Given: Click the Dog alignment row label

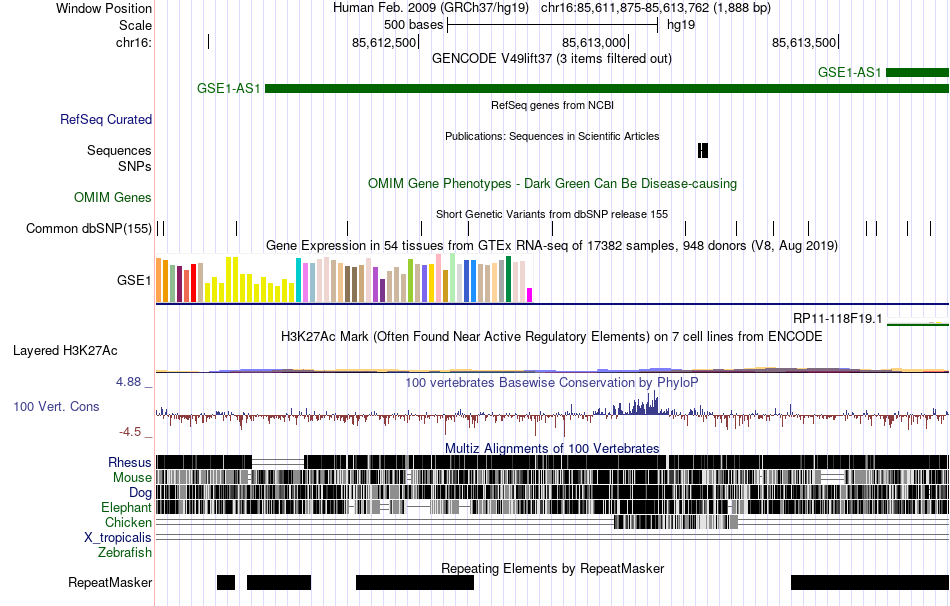Looking at the screenshot, I should point(140,493).
